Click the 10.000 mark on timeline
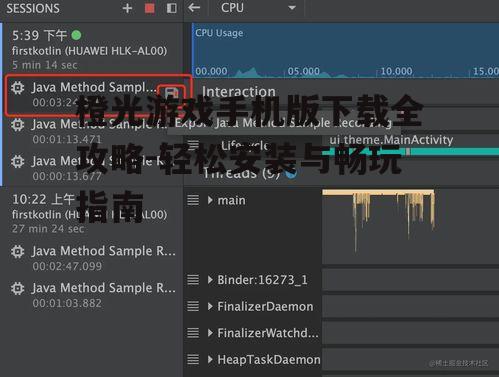Screen dimensions: 499x377 click(396, 71)
